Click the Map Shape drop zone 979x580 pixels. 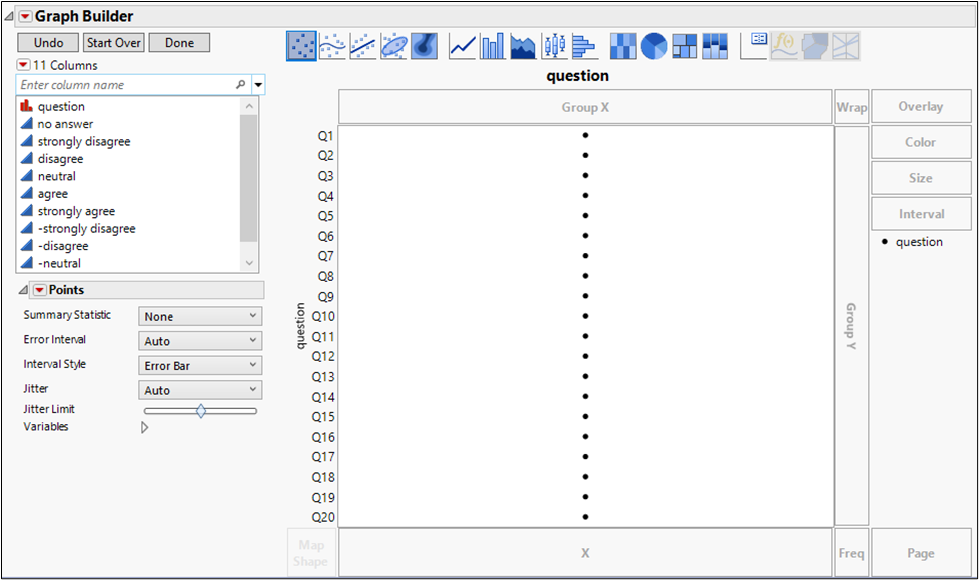[311, 553]
